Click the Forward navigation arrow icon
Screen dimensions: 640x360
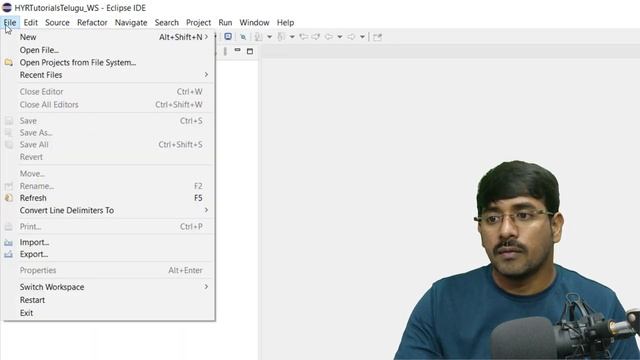[351, 37]
